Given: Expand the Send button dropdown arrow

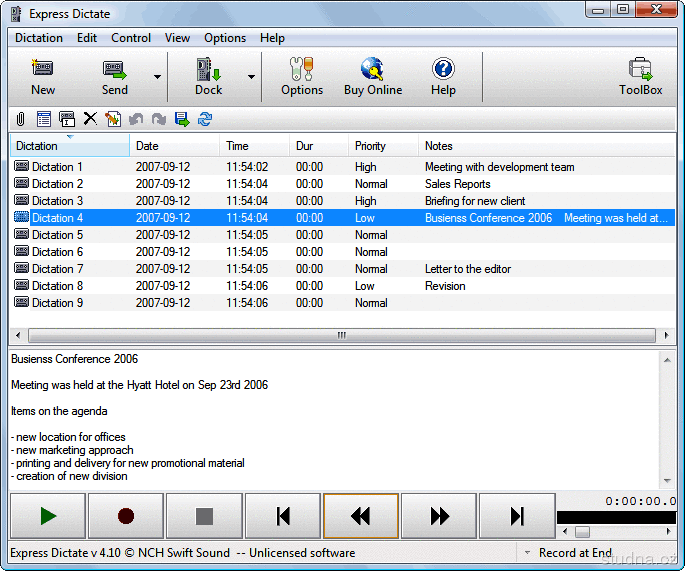Looking at the screenshot, I should click(x=157, y=77).
